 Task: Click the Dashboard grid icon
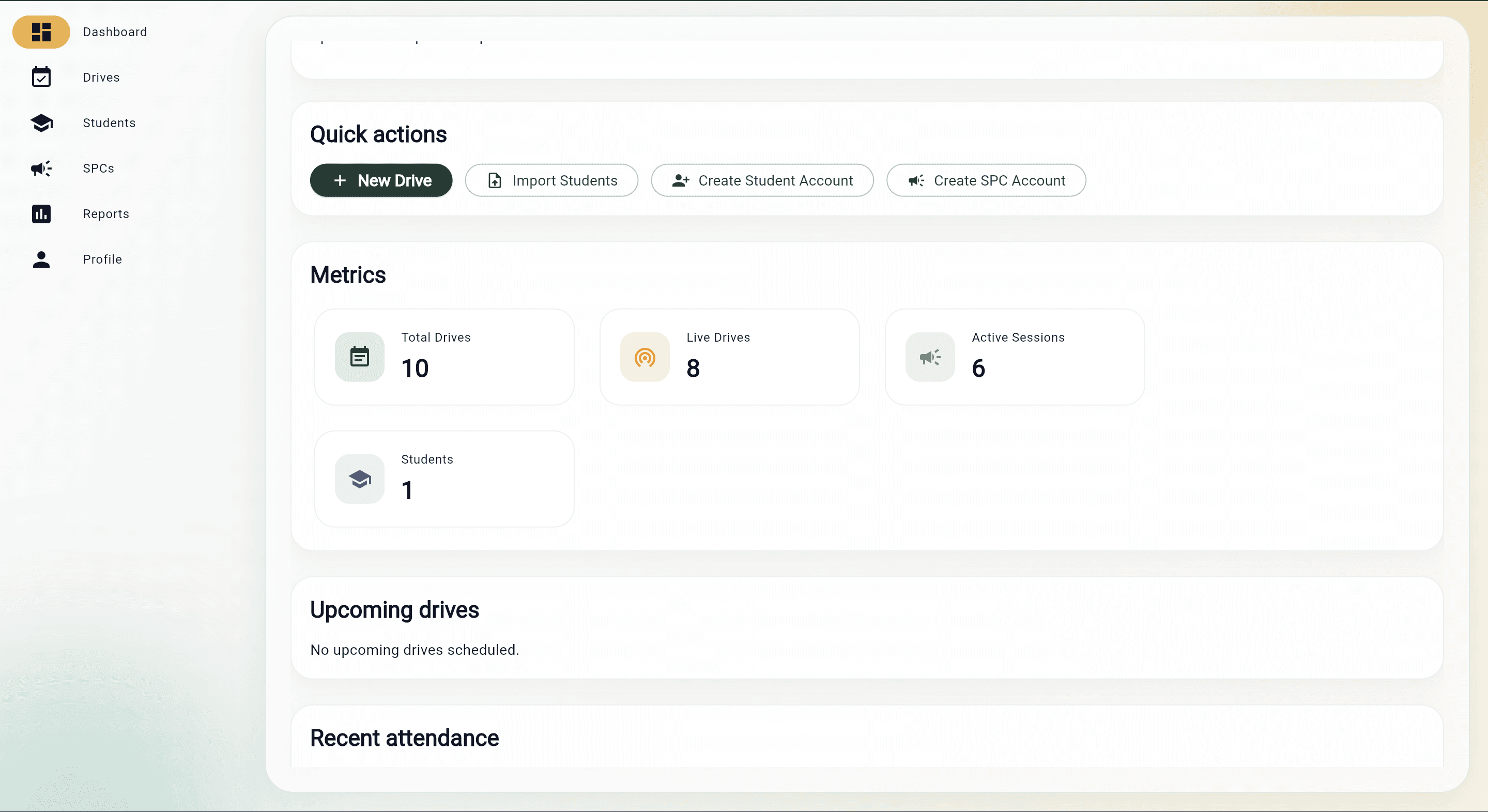pyautogui.click(x=41, y=32)
